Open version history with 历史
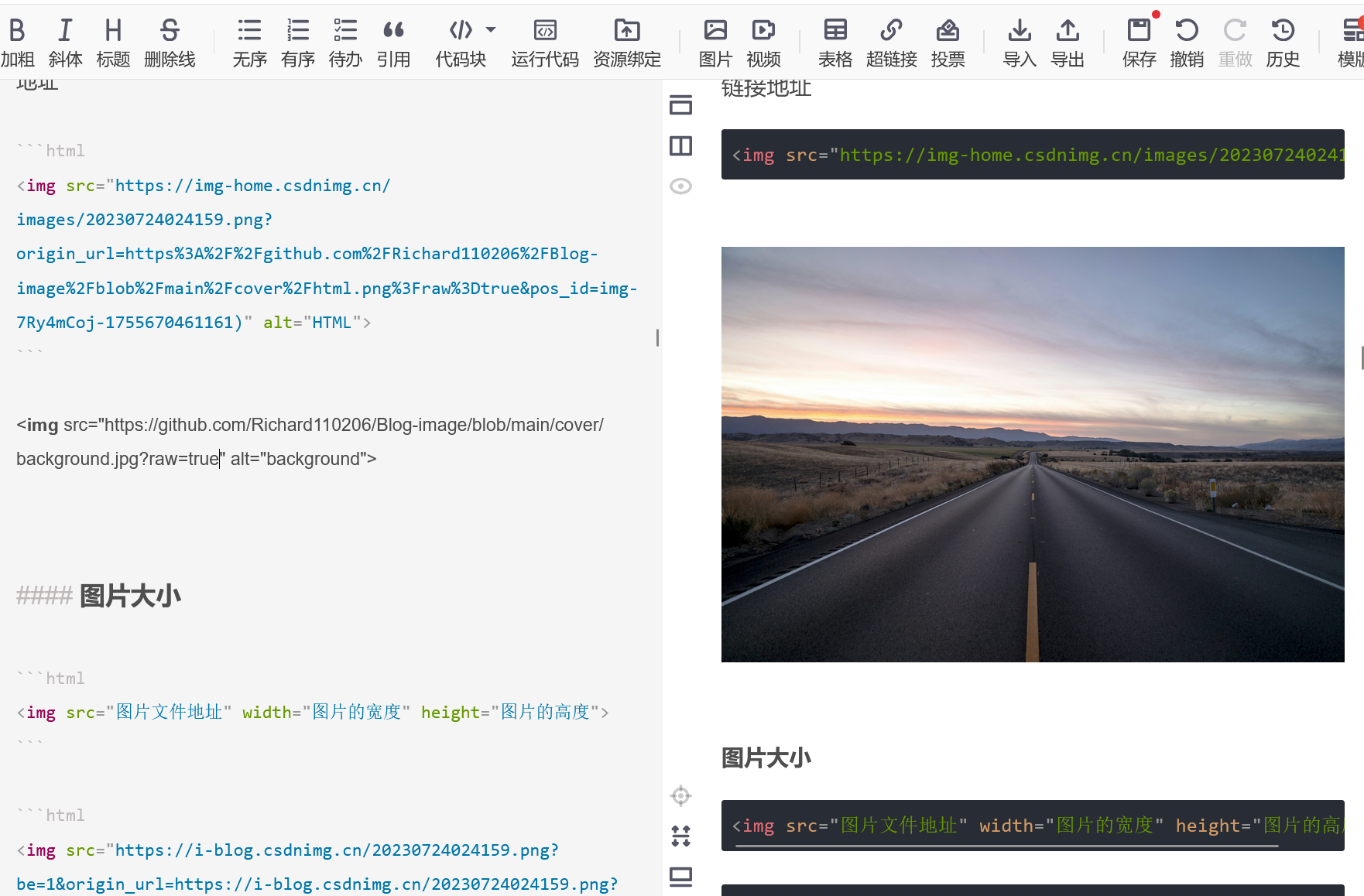 pyautogui.click(x=1283, y=43)
